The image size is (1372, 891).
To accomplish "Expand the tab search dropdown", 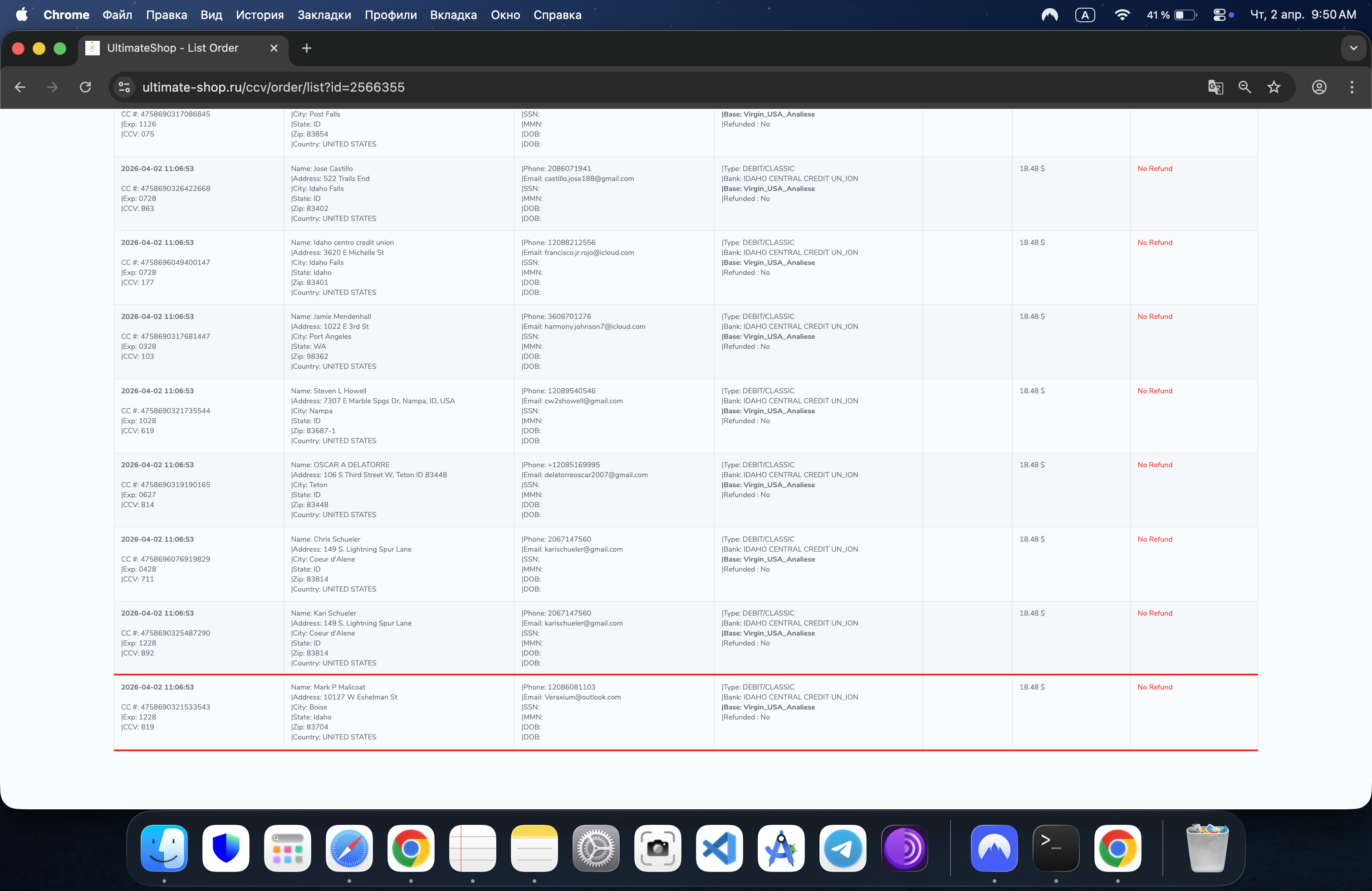I will pyautogui.click(x=1353, y=49).
